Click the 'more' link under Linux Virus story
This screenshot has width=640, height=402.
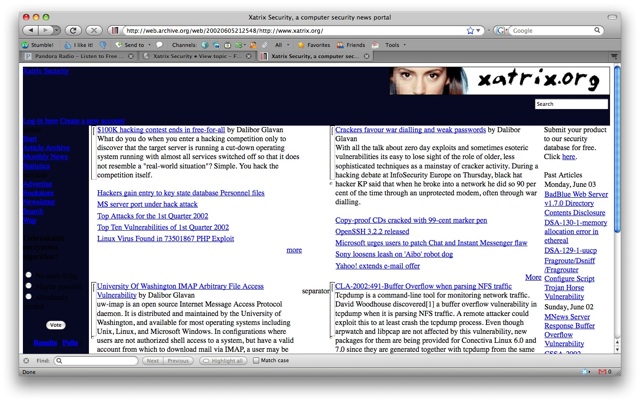pos(294,250)
